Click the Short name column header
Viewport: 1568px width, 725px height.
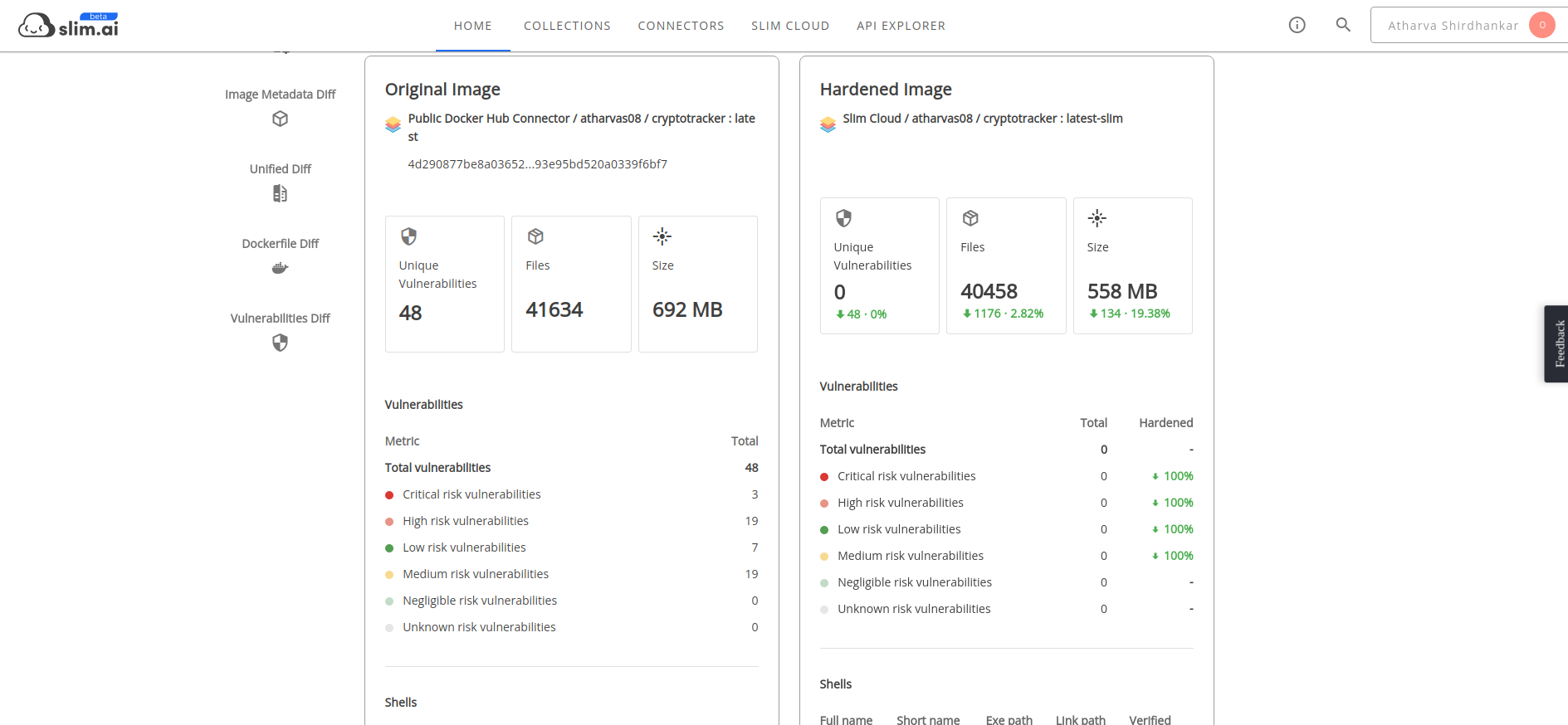[x=928, y=720]
